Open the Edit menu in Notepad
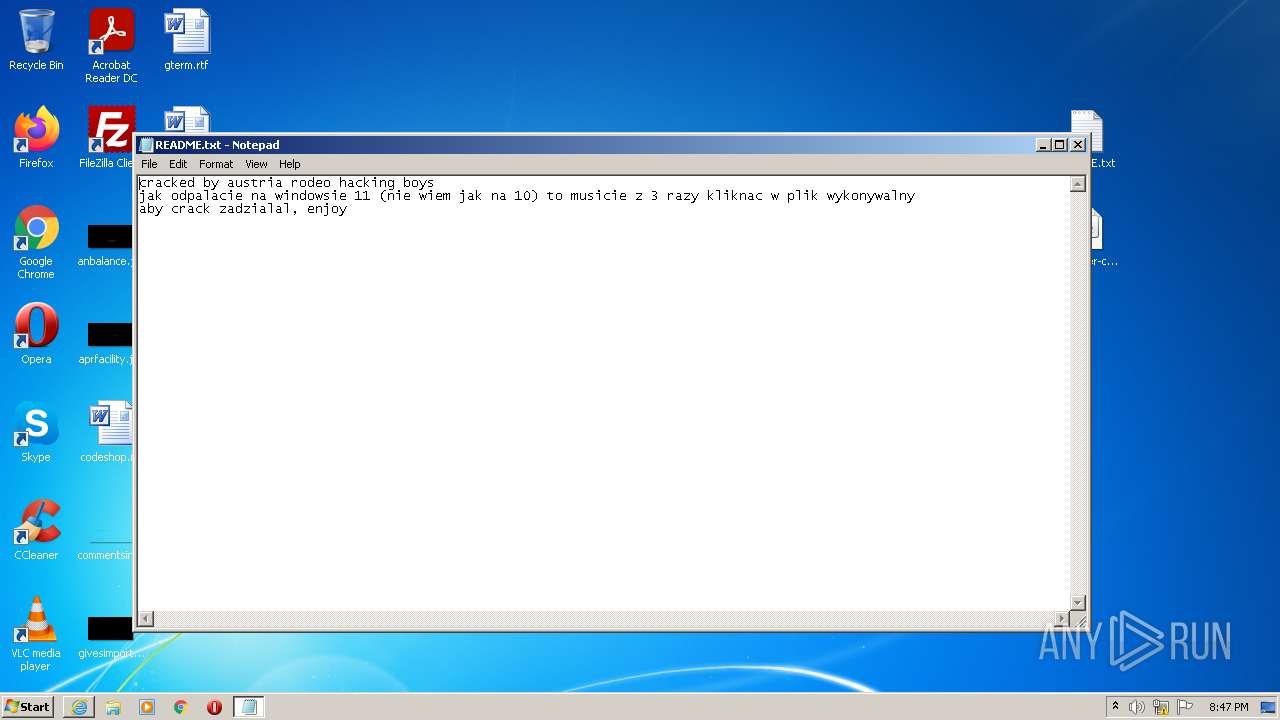This screenshot has height=720, width=1280. (178, 164)
